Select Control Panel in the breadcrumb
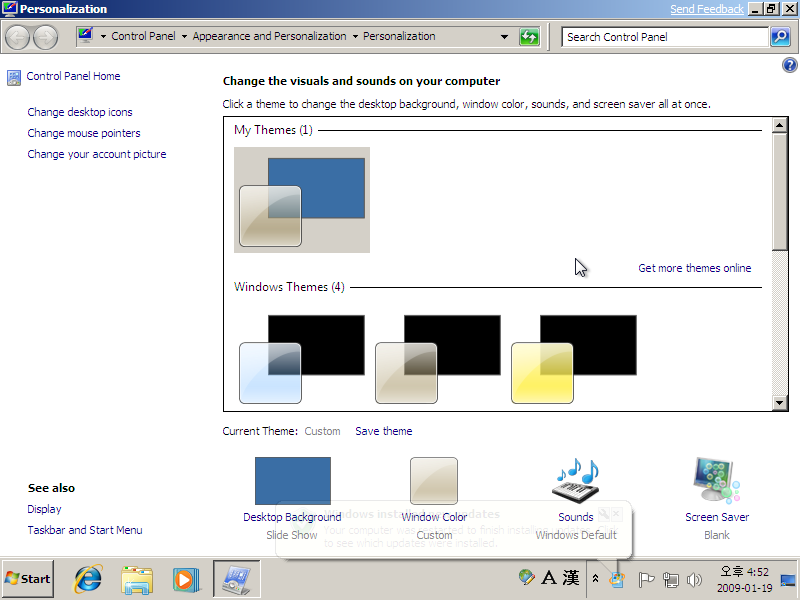Viewport: 800px width, 600px height. click(x=143, y=36)
